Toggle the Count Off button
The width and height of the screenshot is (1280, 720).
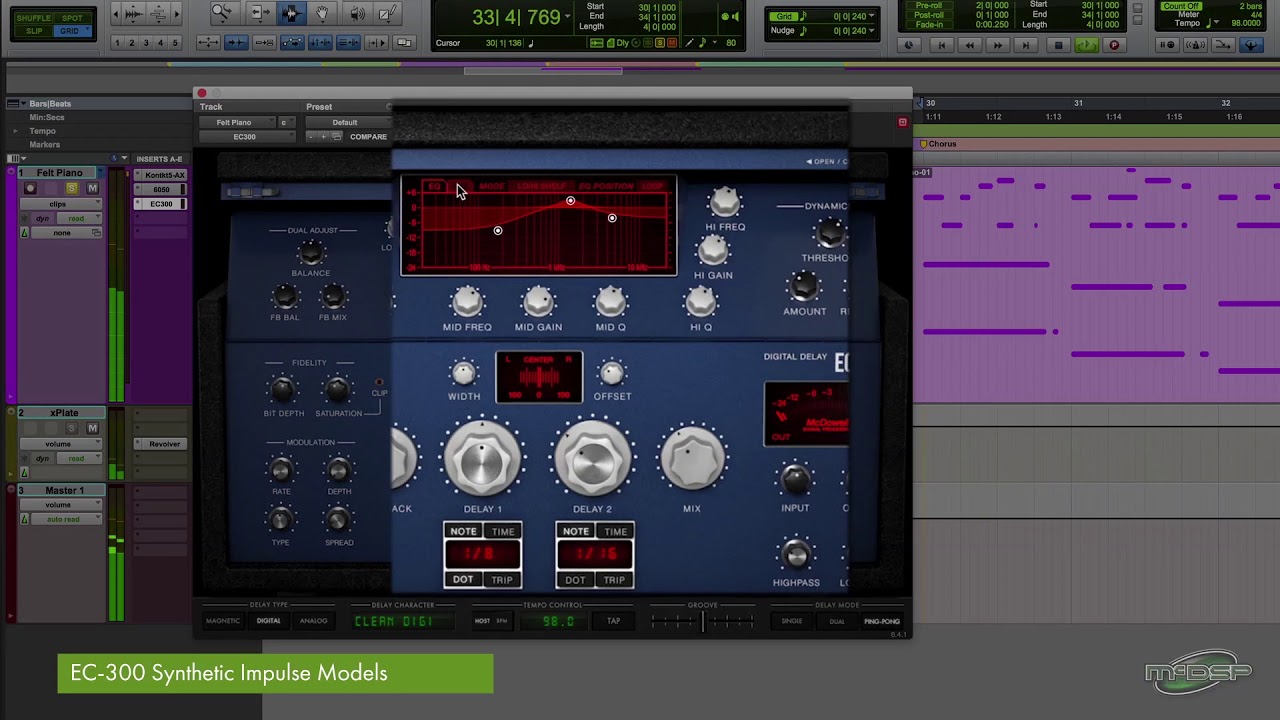pos(1181,6)
